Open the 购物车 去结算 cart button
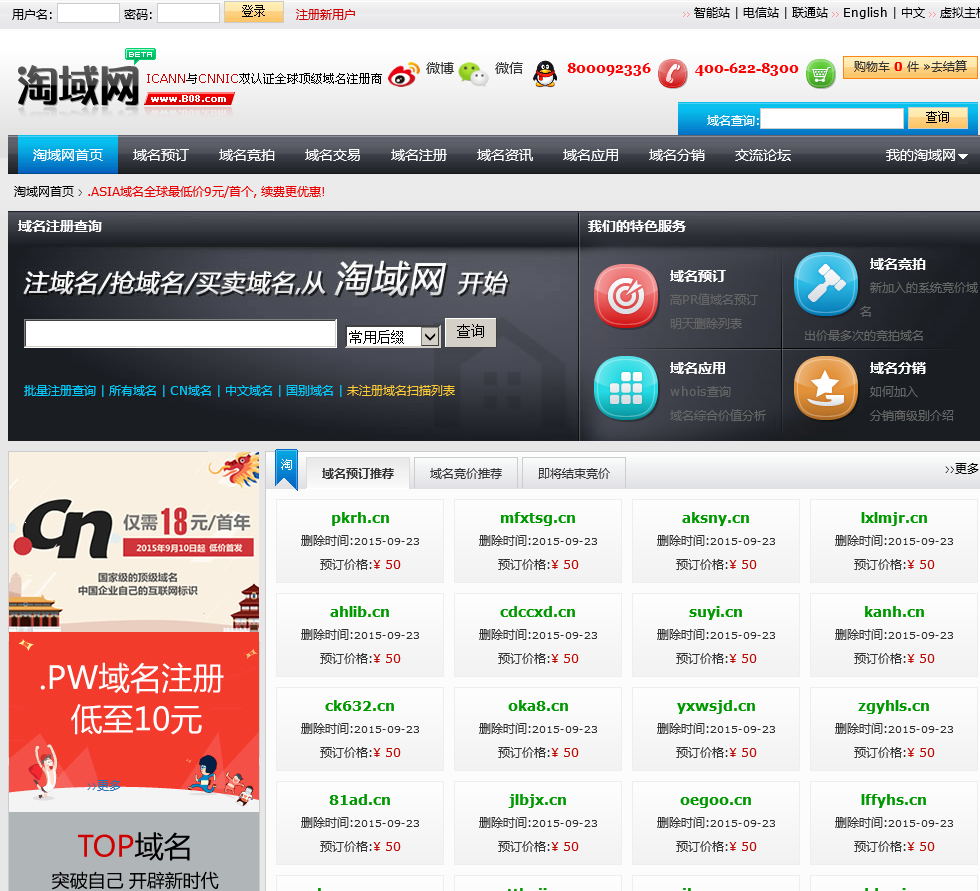Viewport: 980px width, 891px height. pos(910,67)
